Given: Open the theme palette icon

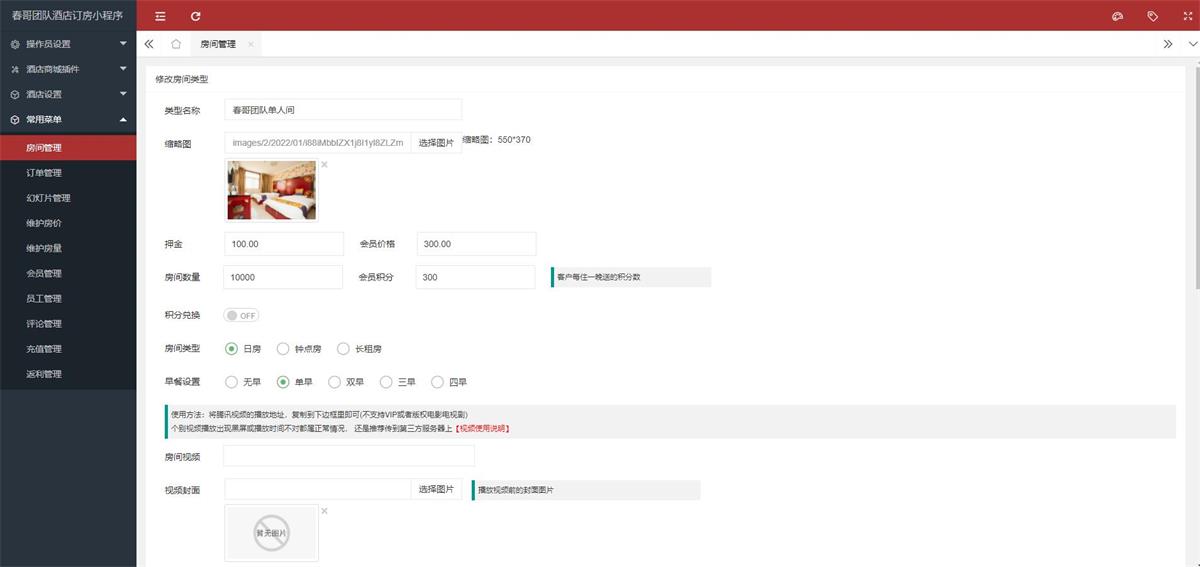Looking at the screenshot, I should coord(1118,16).
